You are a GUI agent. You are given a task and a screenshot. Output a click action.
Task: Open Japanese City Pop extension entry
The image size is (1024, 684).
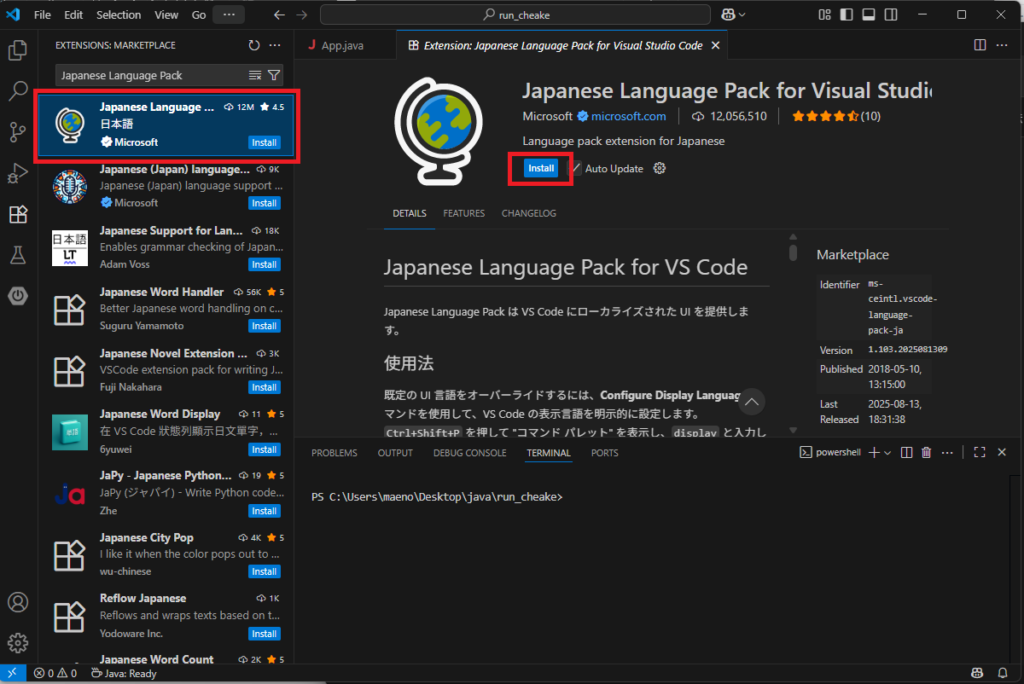pos(167,554)
